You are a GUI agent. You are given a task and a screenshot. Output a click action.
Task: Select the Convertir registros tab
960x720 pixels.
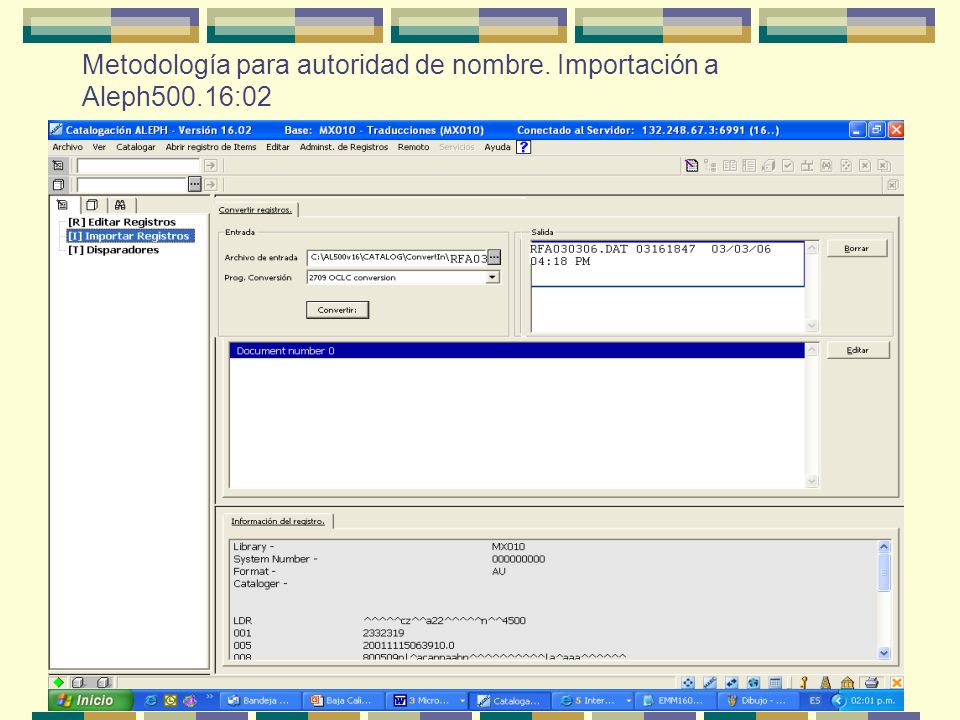coord(255,209)
